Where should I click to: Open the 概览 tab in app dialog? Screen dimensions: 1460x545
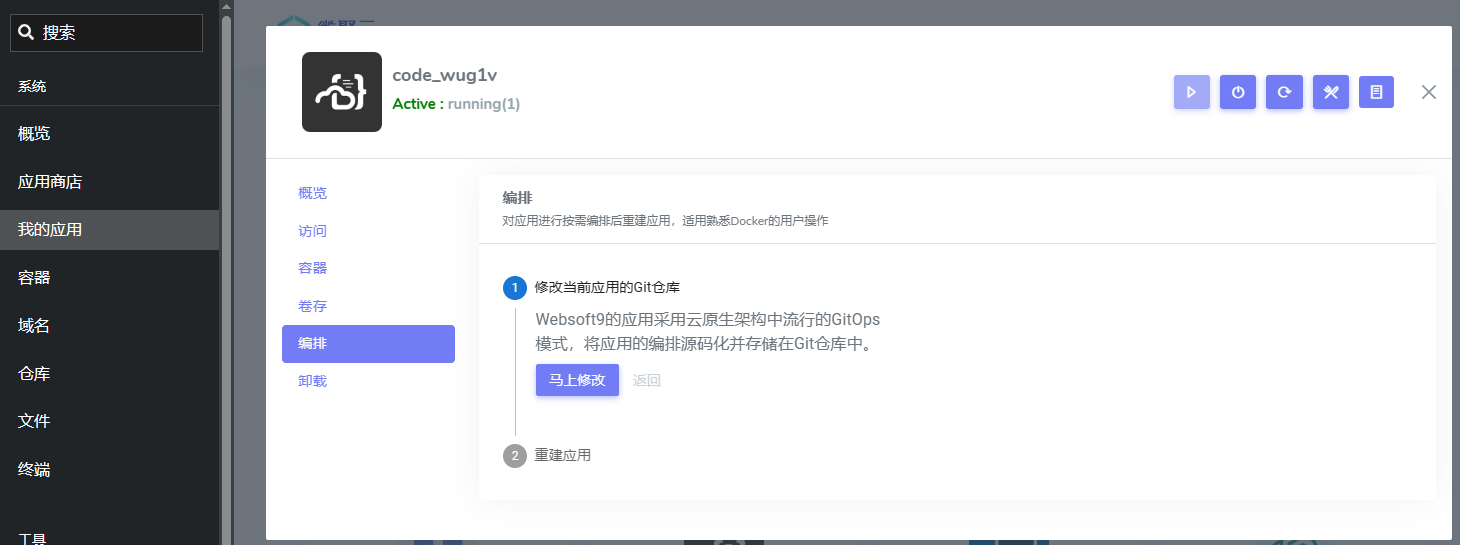pos(313,193)
